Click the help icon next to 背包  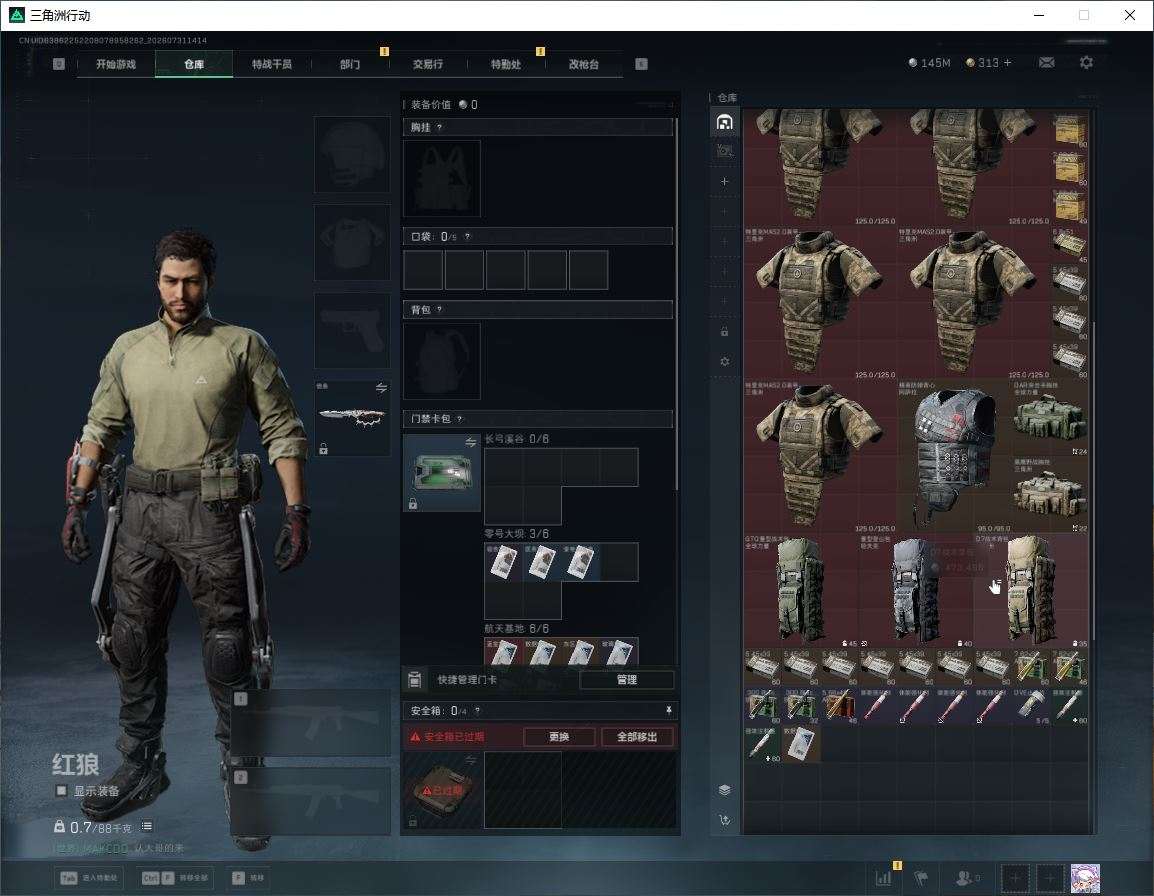click(x=439, y=310)
